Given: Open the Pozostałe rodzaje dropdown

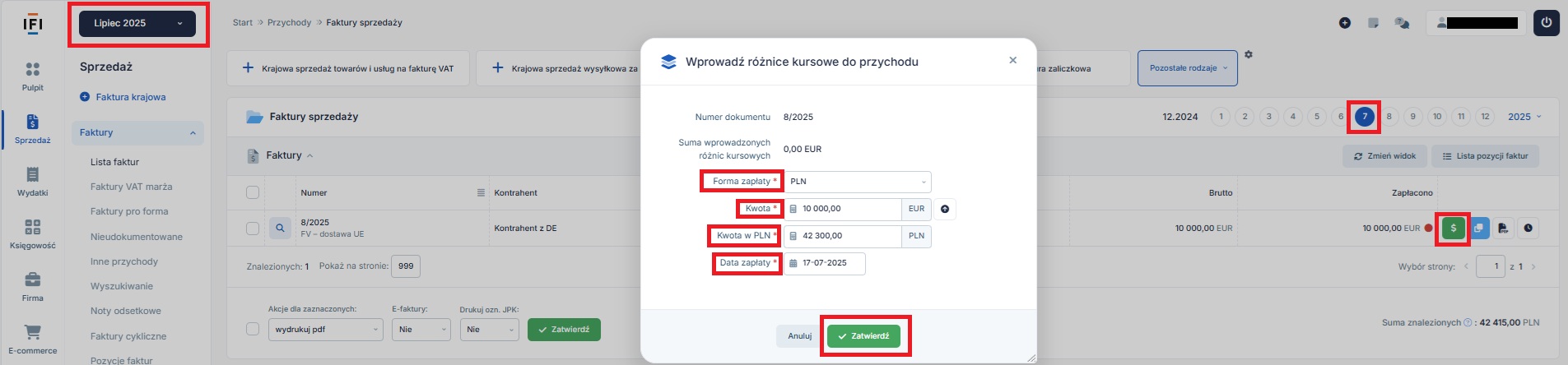Looking at the screenshot, I should pyautogui.click(x=1188, y=68).
